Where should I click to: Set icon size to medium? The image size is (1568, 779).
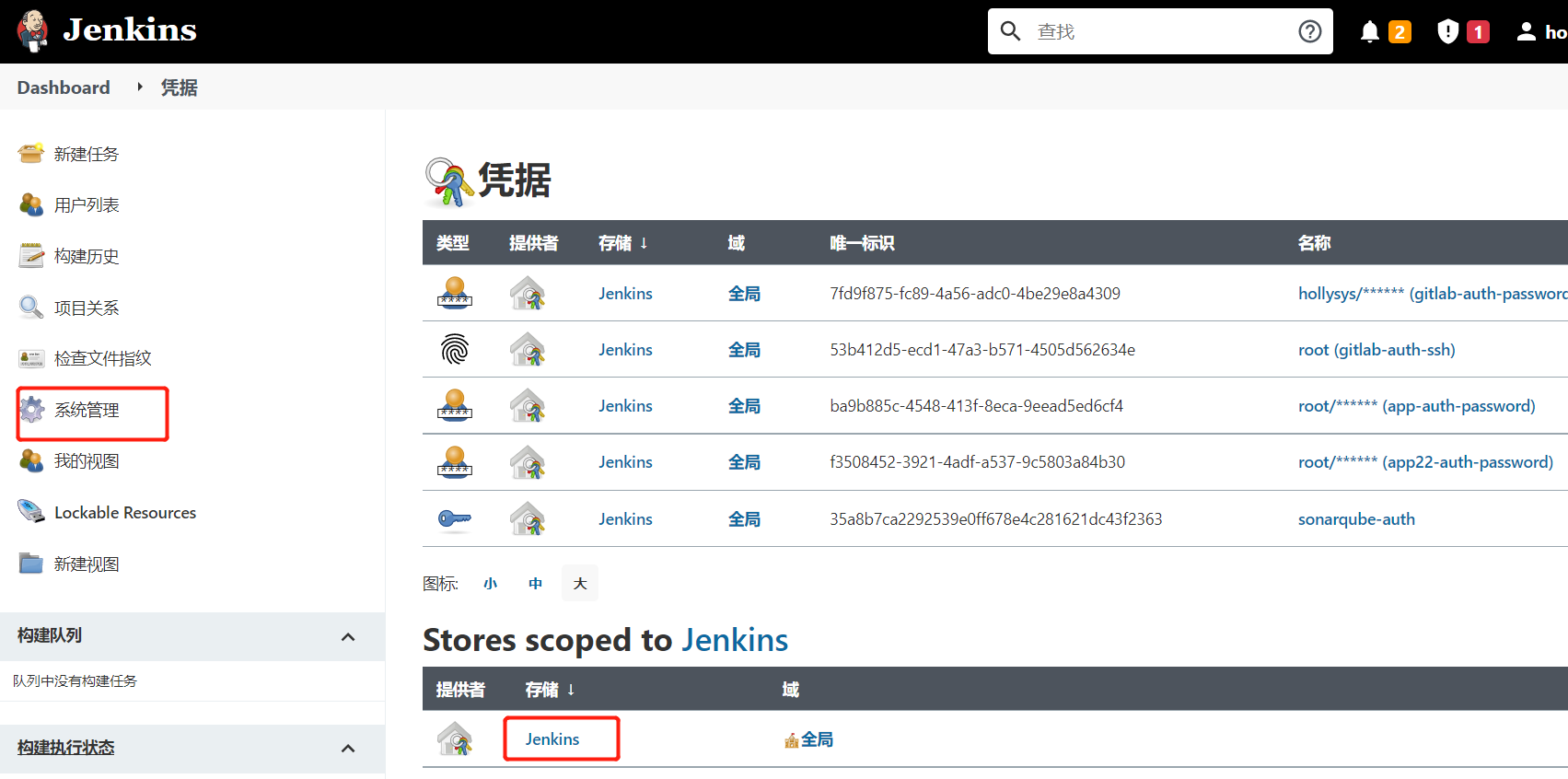click(536, 584)
